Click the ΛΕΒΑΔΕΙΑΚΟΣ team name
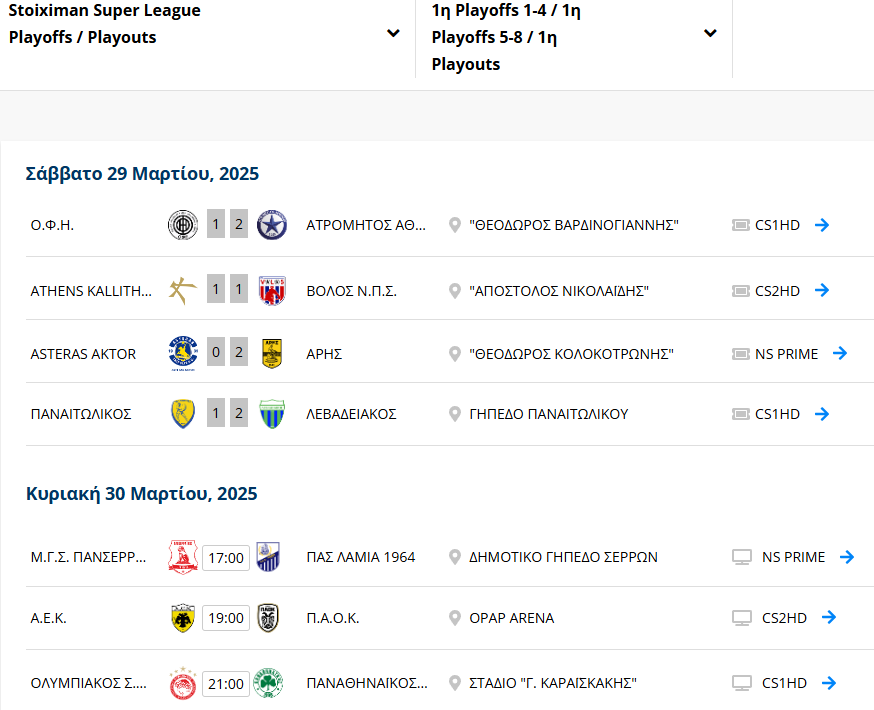 pyautogui.click(x=351, y=414)
